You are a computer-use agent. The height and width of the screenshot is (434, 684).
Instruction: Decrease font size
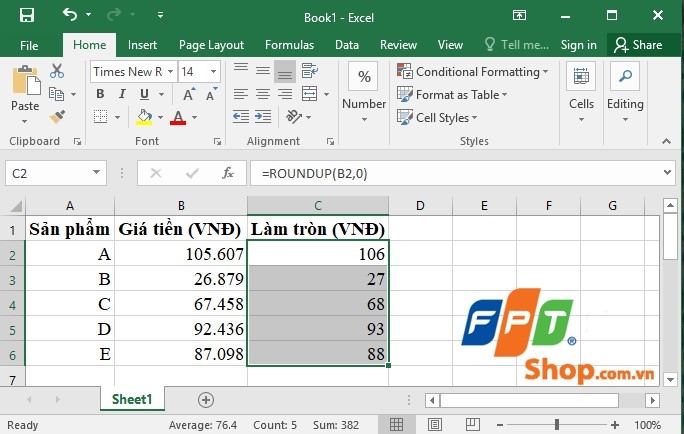click(212, 94)
